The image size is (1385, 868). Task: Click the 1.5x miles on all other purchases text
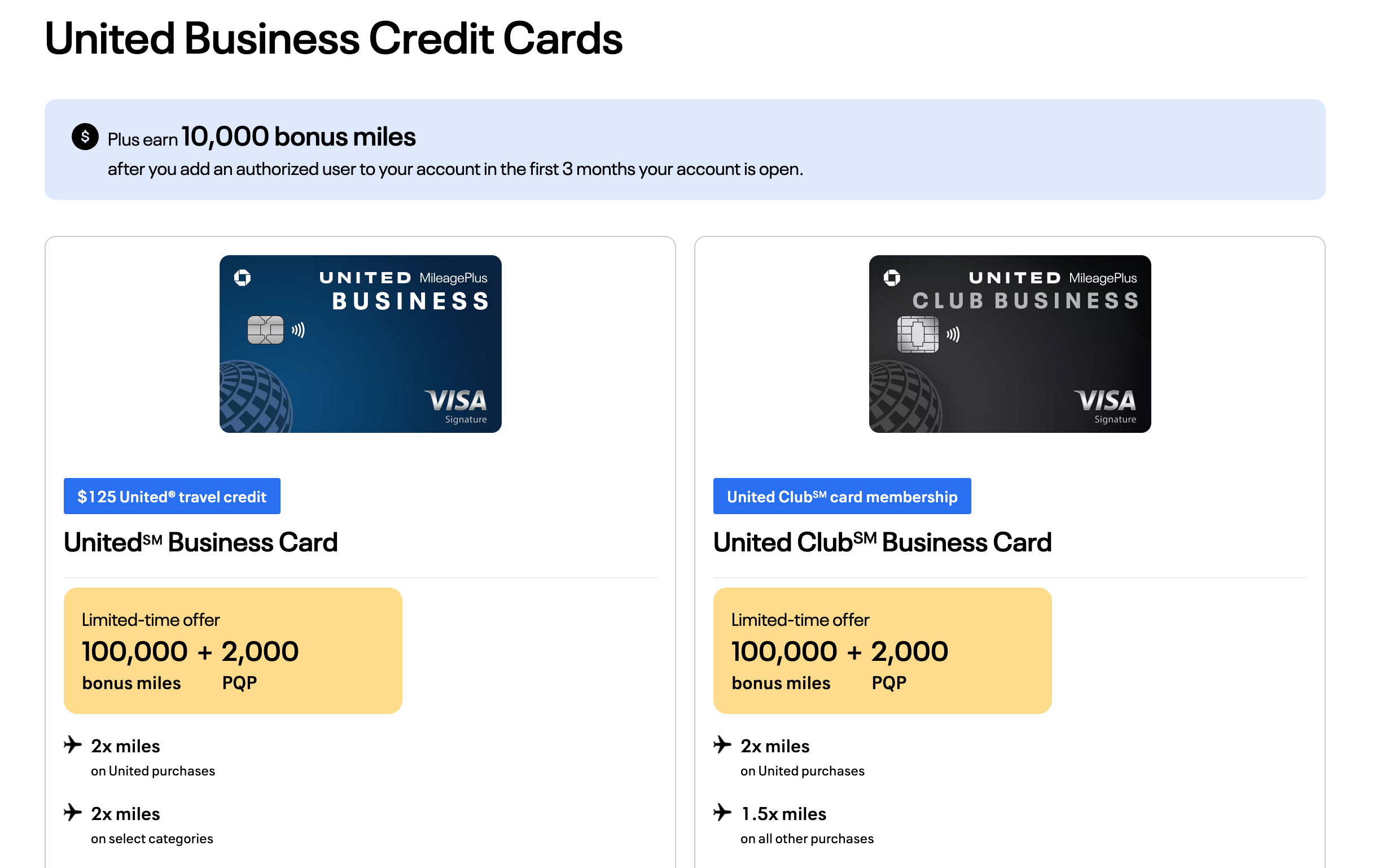(807, 825)
